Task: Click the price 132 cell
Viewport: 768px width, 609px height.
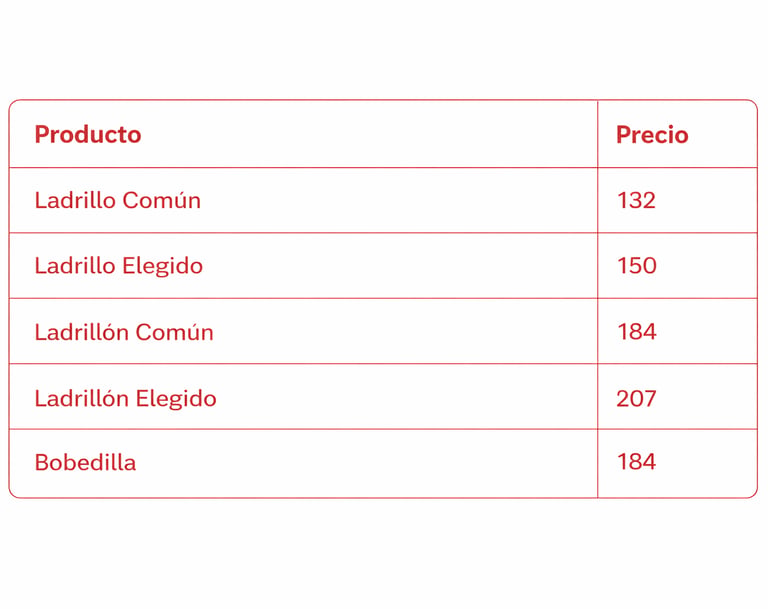Action: point(677,200)
